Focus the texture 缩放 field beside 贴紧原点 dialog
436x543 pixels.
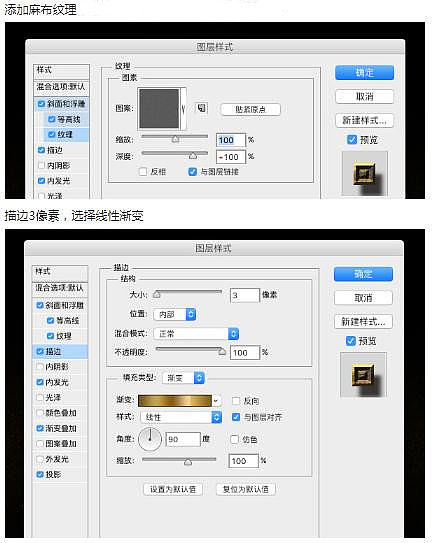coord(231,140)
